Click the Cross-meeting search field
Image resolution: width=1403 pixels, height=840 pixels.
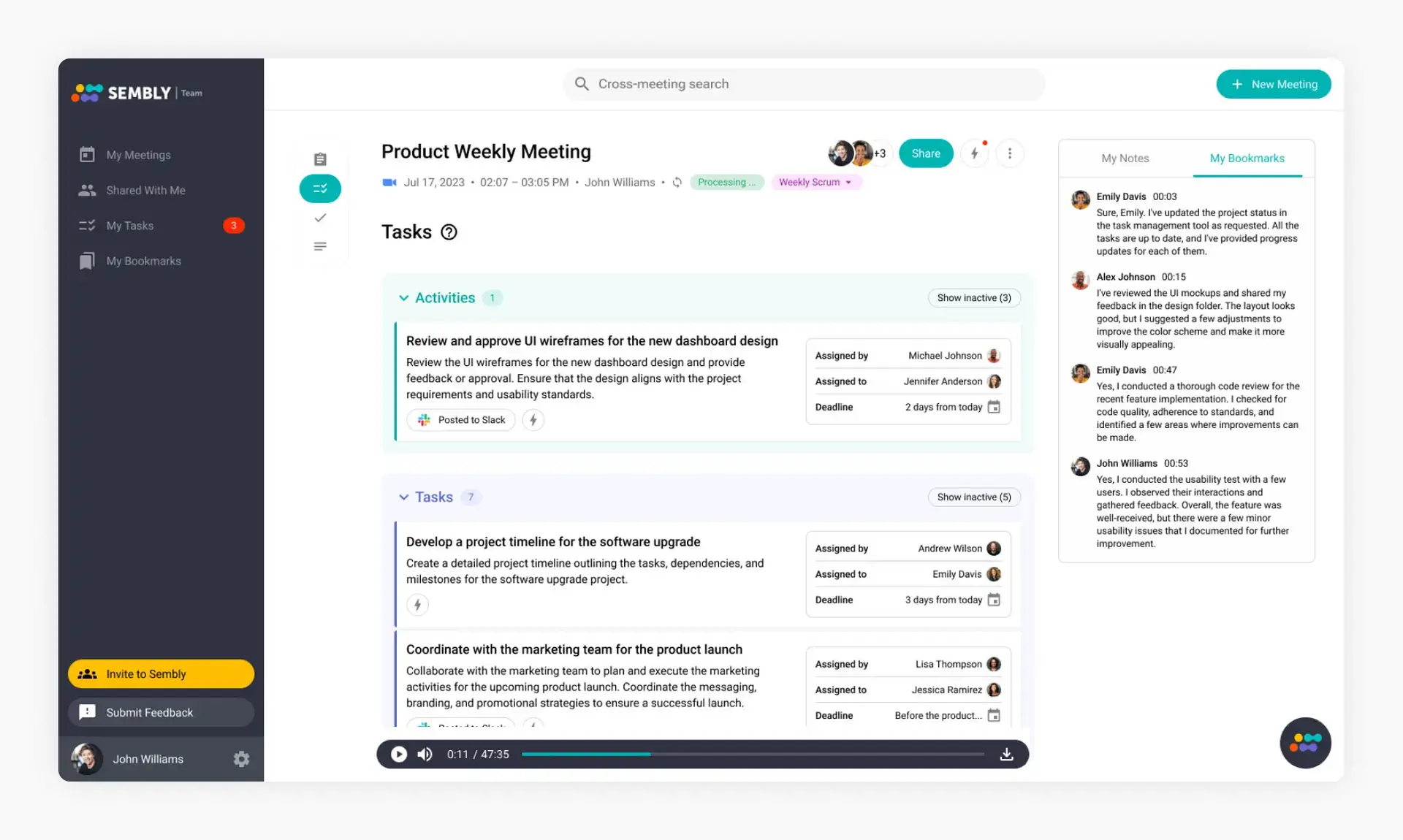click(x=804, y=83)
